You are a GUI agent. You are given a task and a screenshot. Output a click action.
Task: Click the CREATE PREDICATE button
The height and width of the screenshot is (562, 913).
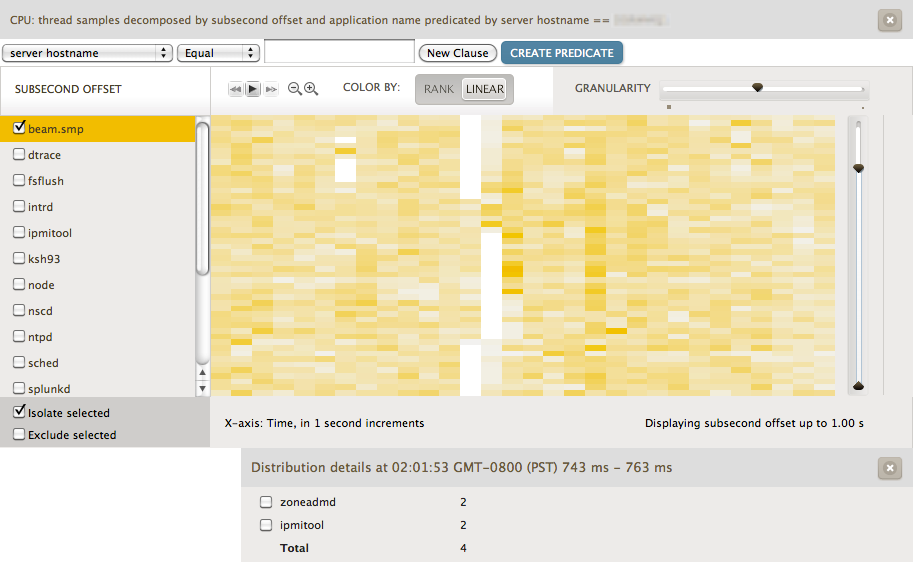coord(562,53)
